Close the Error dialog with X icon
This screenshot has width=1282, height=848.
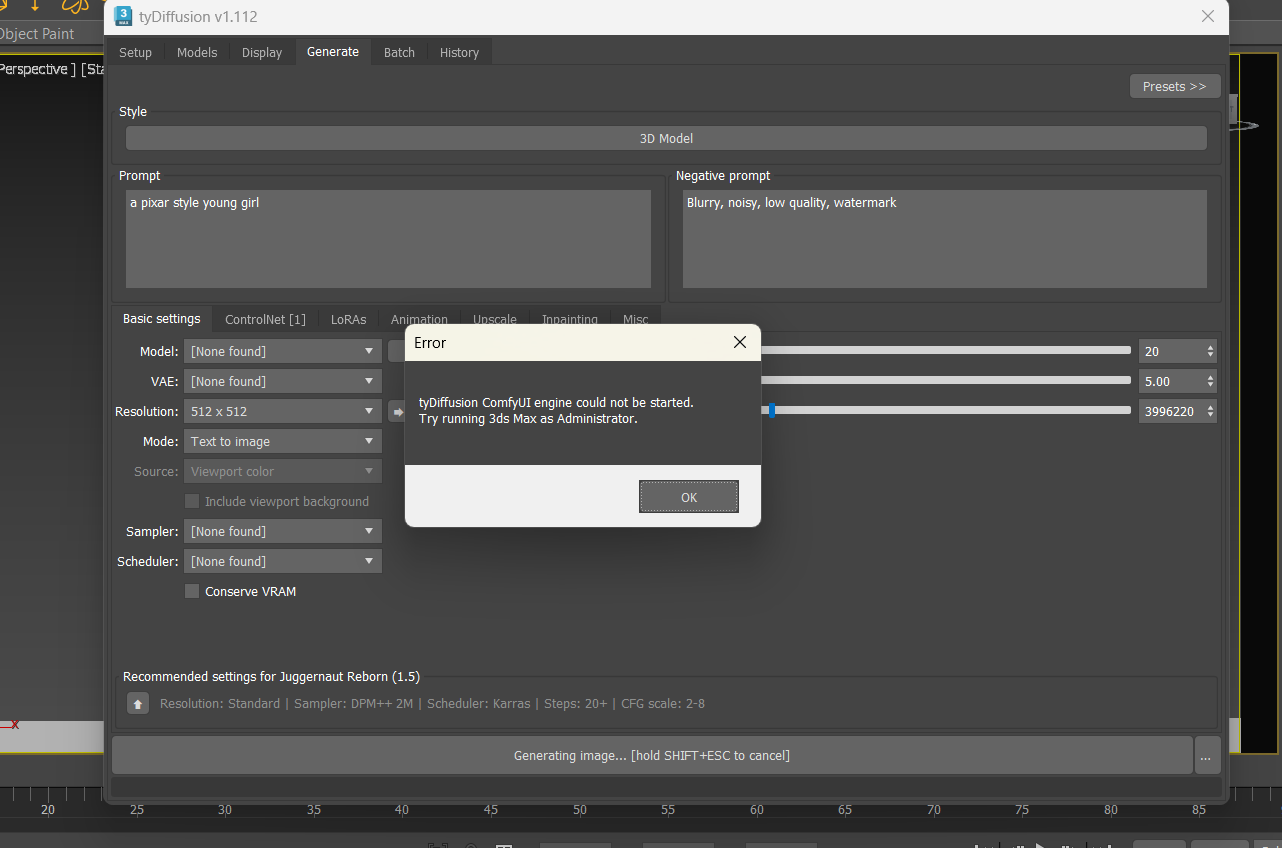pos(739,342)
